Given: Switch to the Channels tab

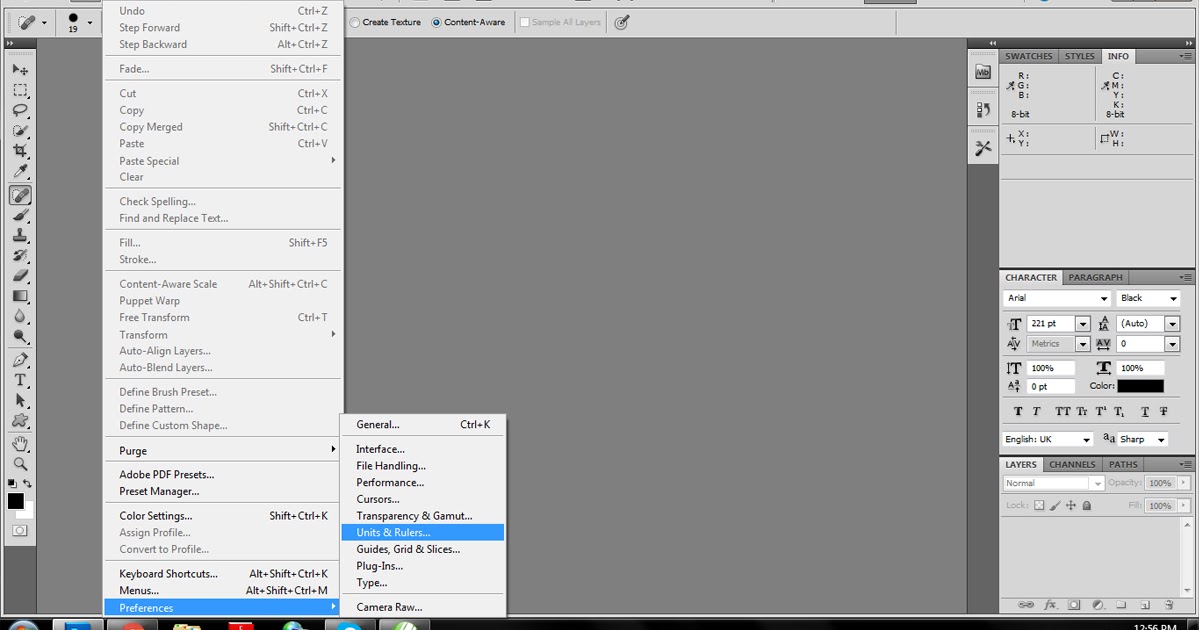Looking at the screenshot, I should coord(1071,464).
